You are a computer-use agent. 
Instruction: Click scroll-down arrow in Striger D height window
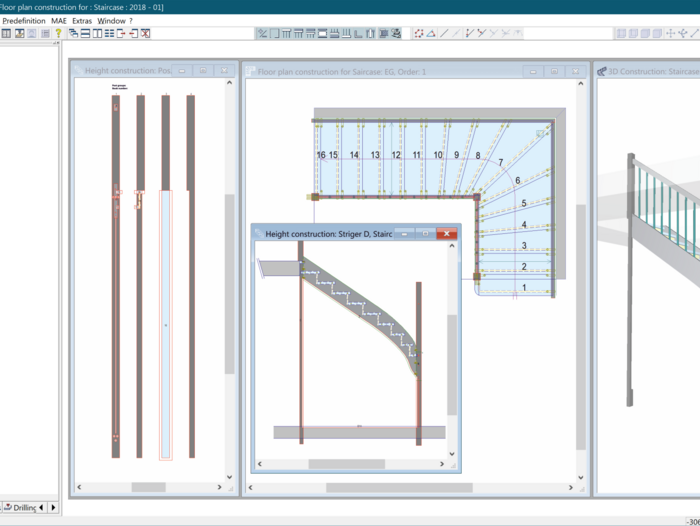pyautogui.click(x=452, y=454)
